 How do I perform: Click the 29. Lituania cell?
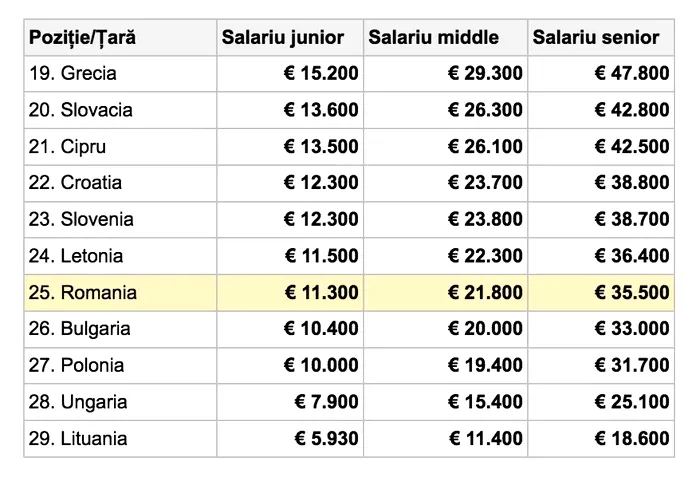click(78, 439)
